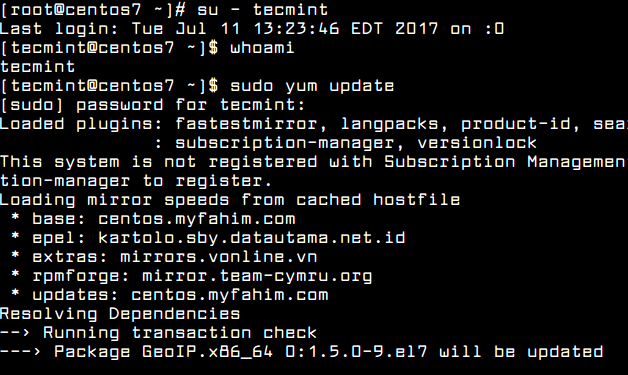Click the 'Resolving Dependencies' line
Viewport: 628px width, 375px height.
120,315
